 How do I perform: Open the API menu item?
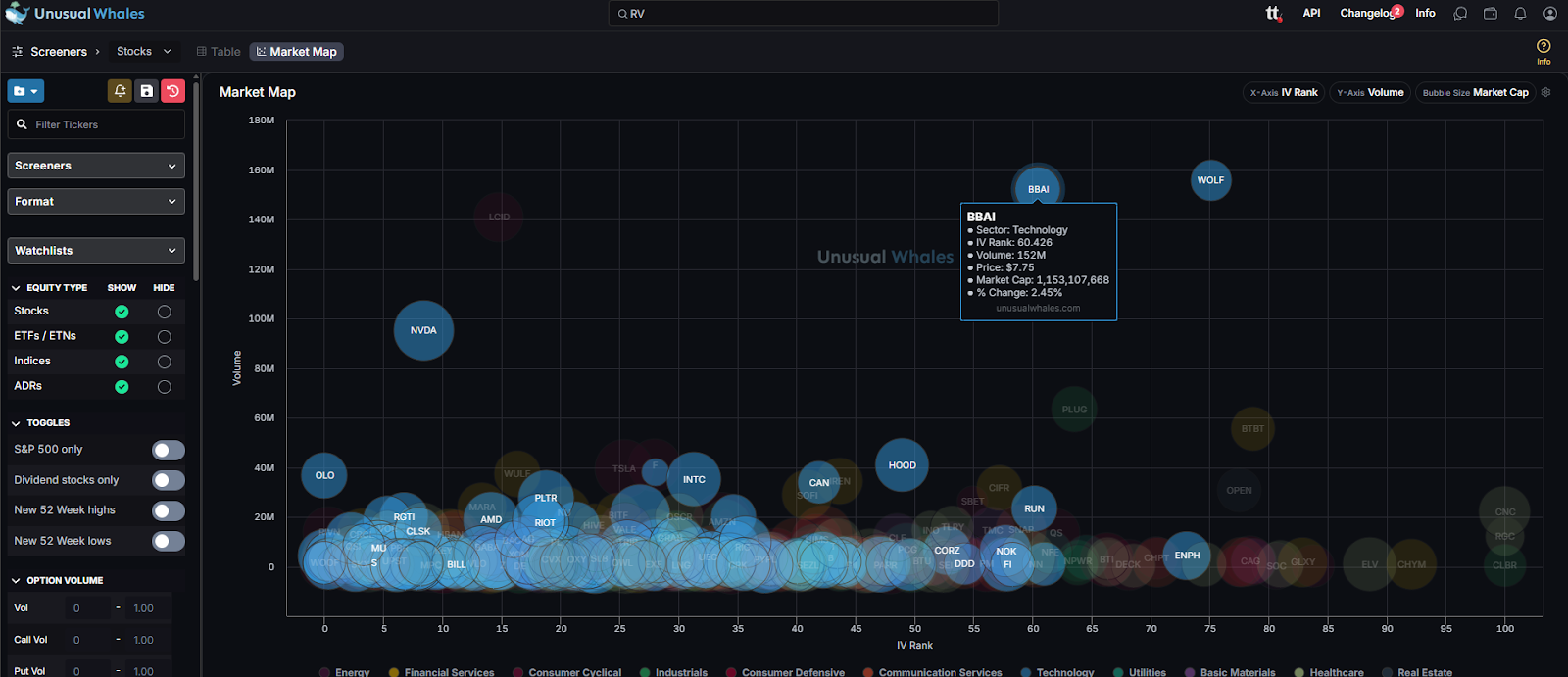1311,13
